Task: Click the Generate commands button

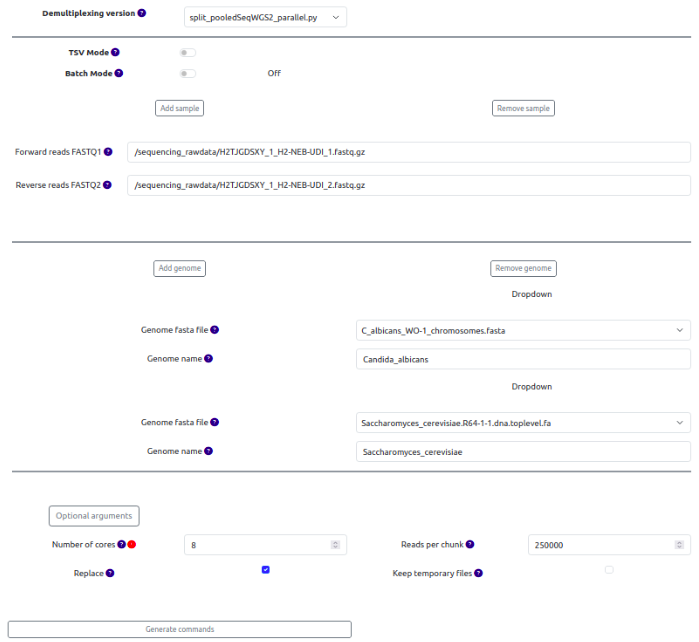Action: 180,629
